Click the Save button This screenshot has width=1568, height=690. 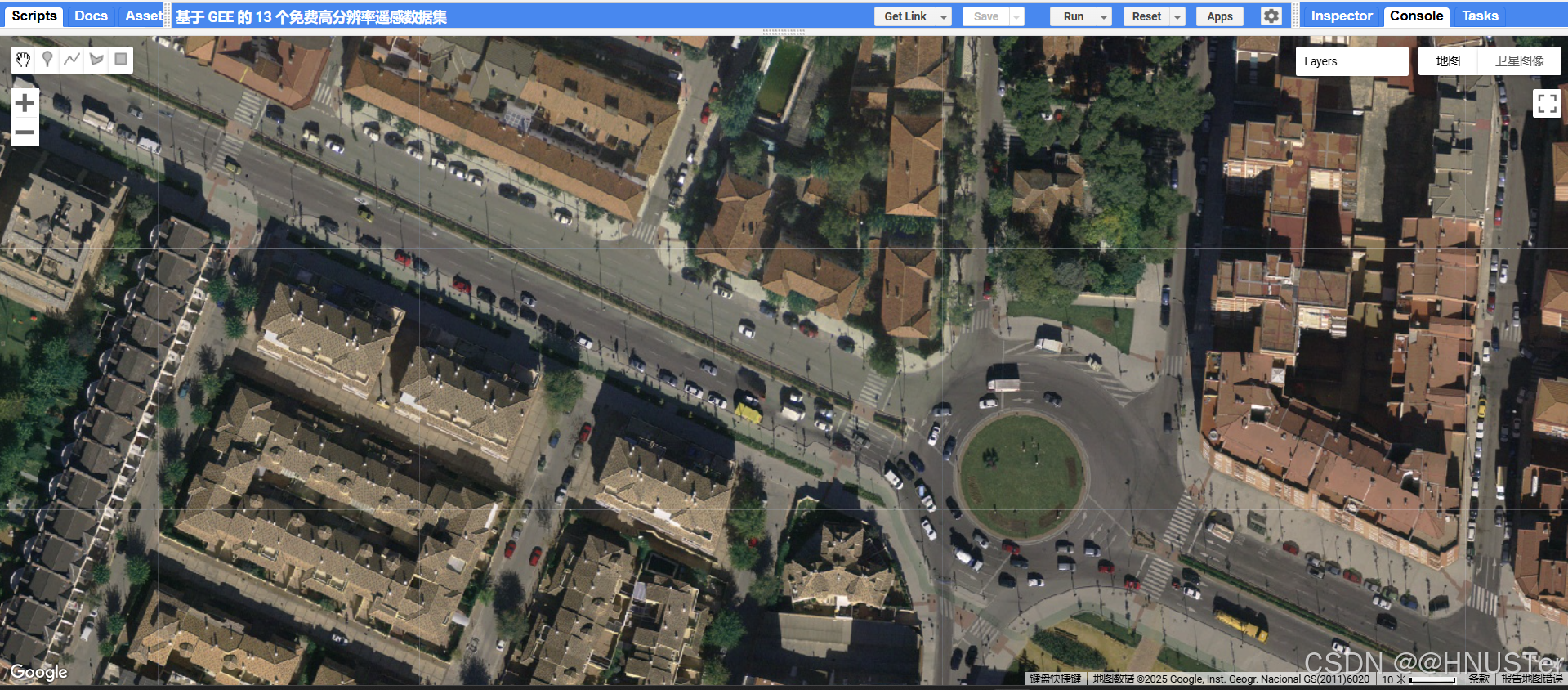point(986,16)
